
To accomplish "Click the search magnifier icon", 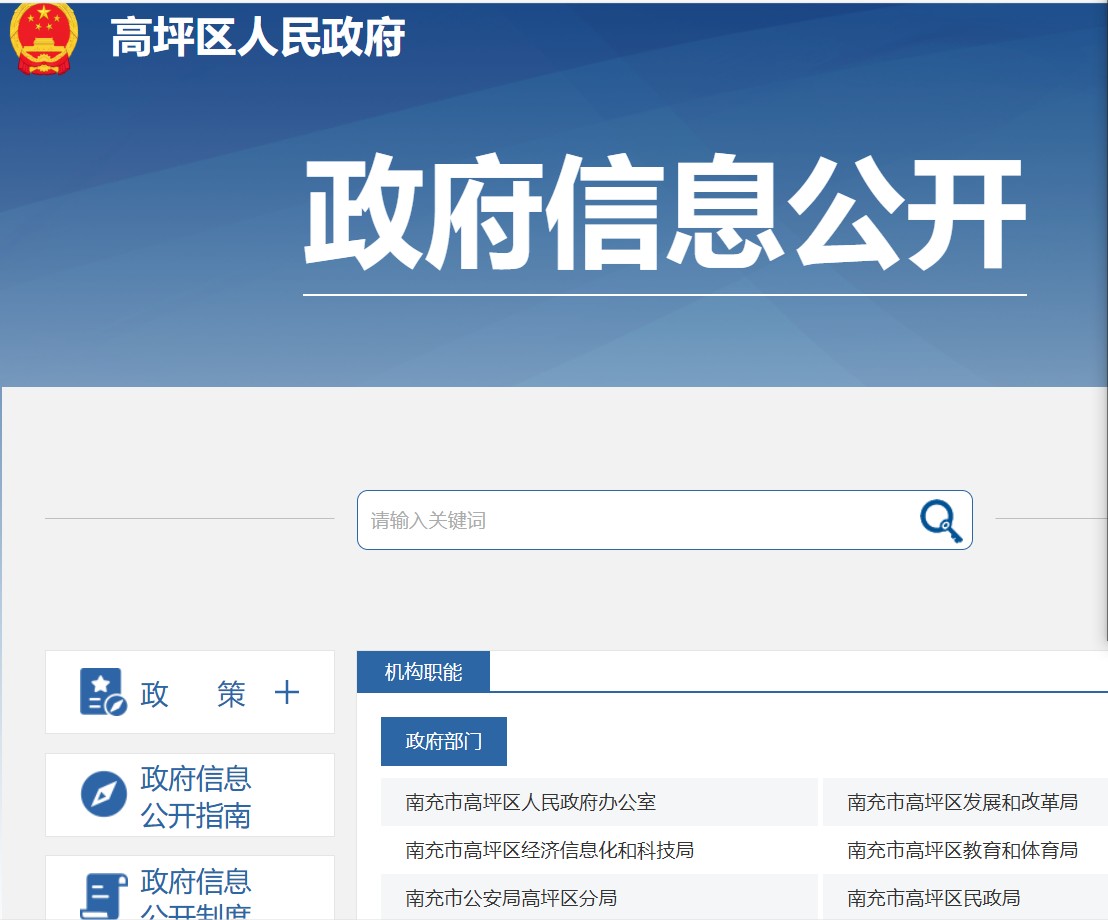I will pyautogui.click(x=938, y=520).
